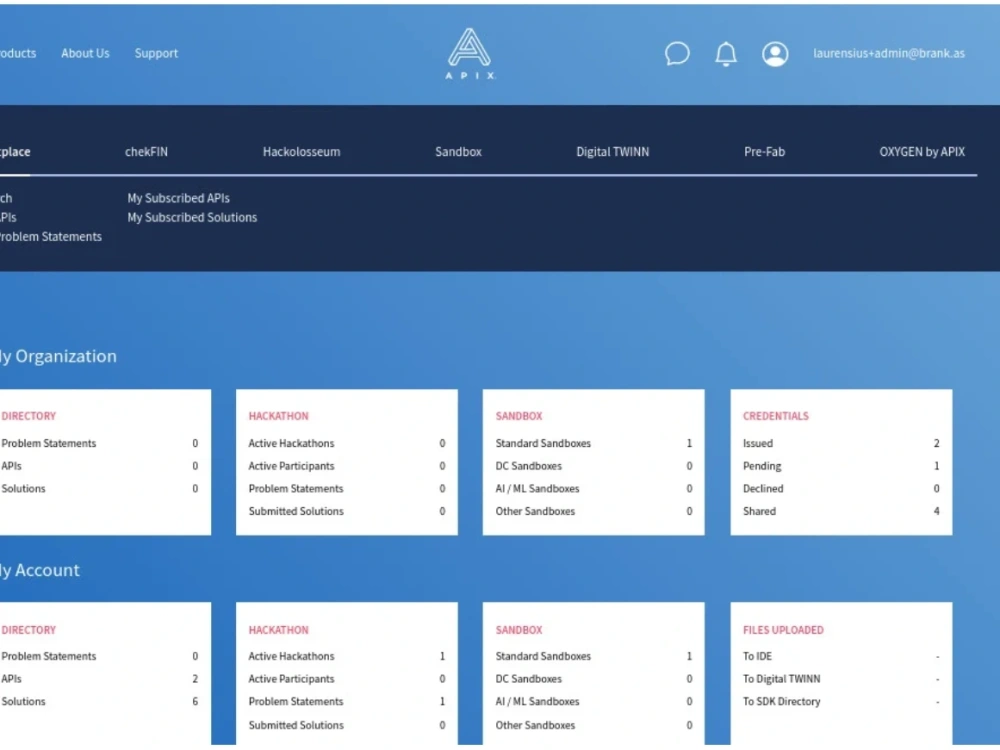Image resolution: width=1000 pixels, height=750 pixels.
Task: Open the account email laurensius+admin@brank.as
Action: pyautogui.click(x=888, y=54)
